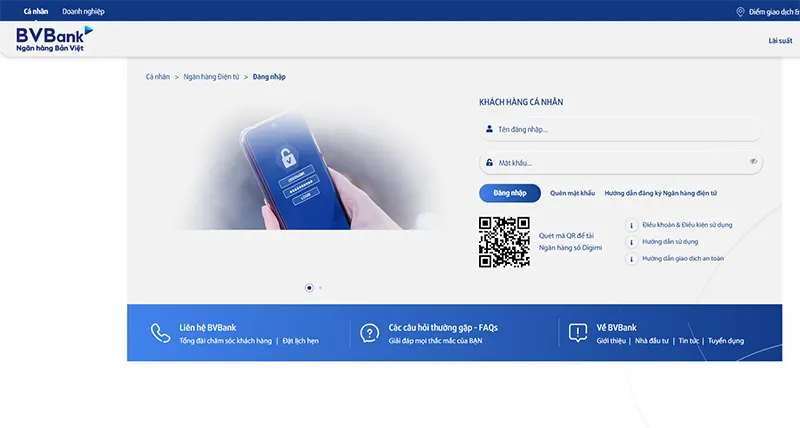800x428 pixels.
Task: Select the first carousel dot indicator
Action: [x=309, y=288]
